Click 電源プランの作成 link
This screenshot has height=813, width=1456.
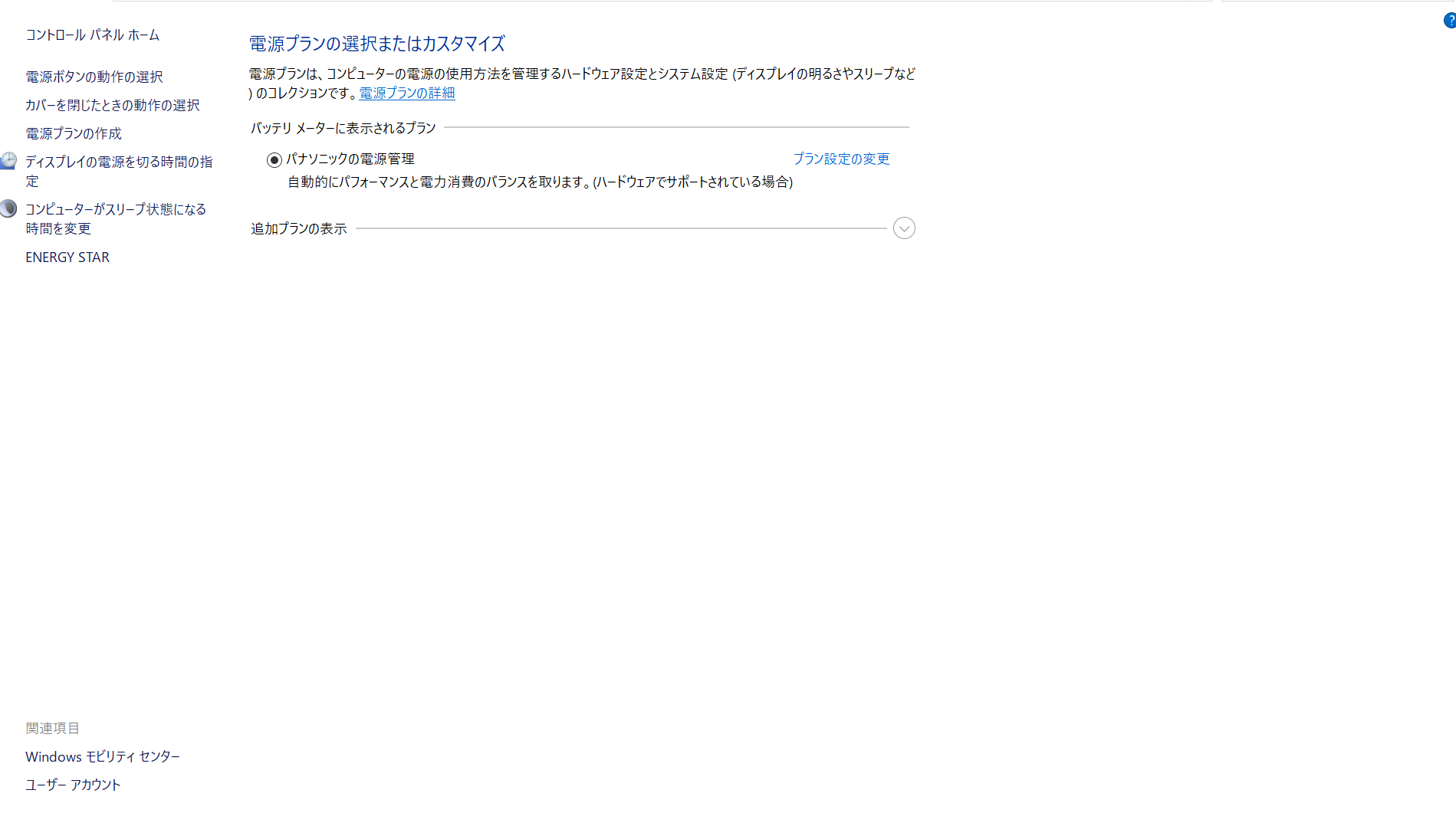coord(74,133)
